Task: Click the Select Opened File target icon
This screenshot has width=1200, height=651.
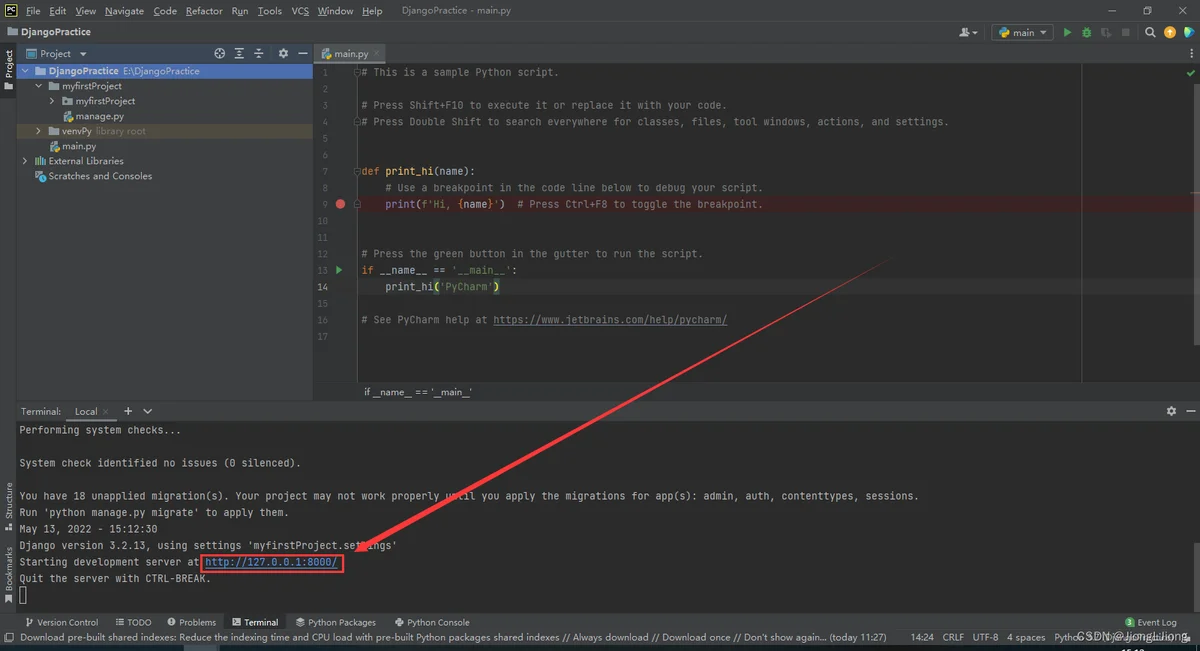Action: click(220, 53)
